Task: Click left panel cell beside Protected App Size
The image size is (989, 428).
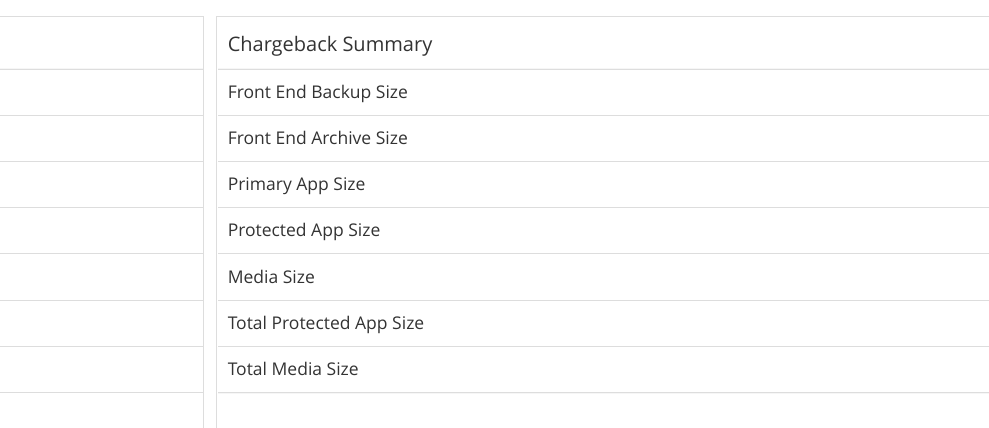Action: (x=101, y=231)
